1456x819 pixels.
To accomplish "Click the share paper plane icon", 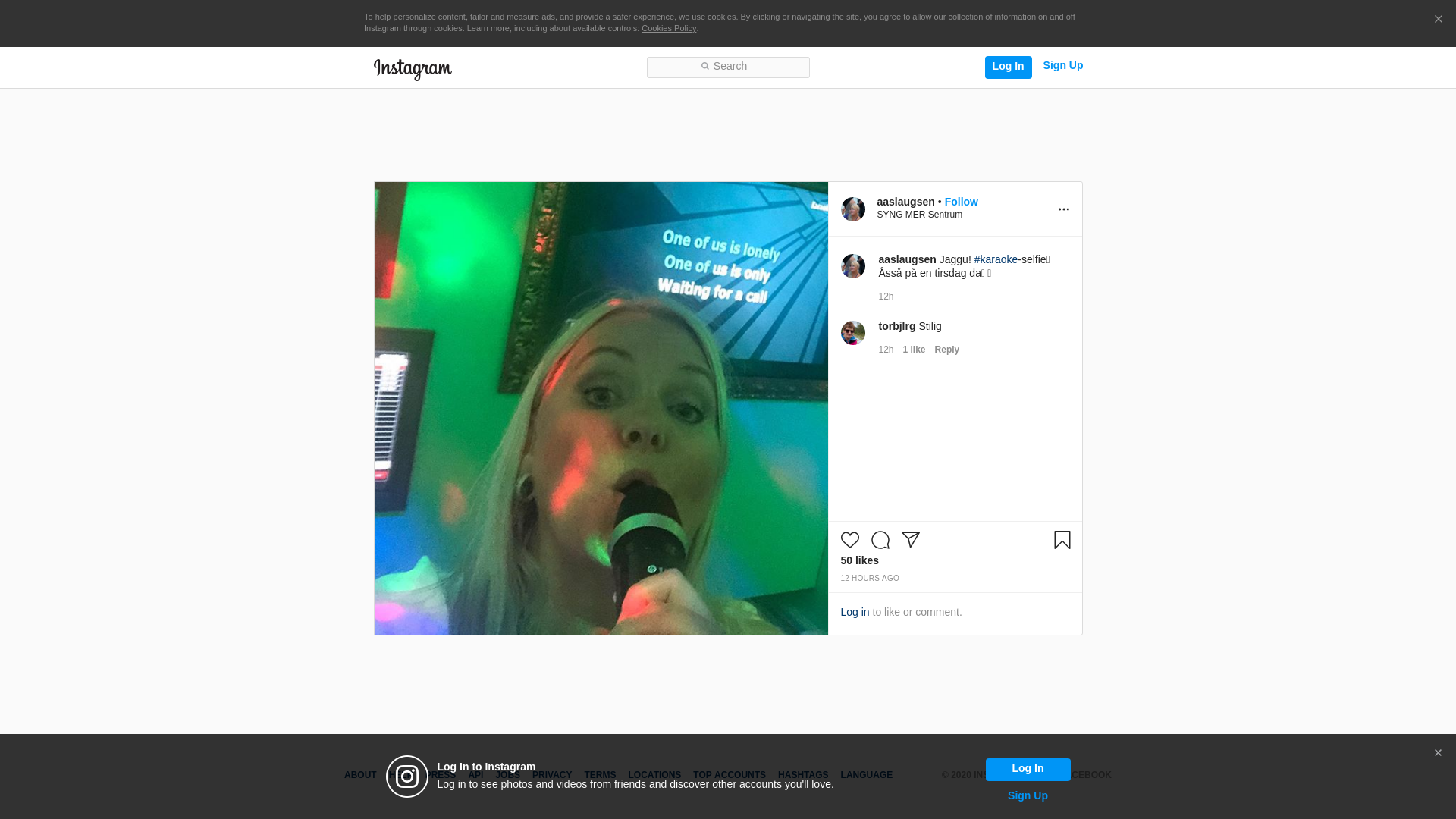I will pos(911,540).
